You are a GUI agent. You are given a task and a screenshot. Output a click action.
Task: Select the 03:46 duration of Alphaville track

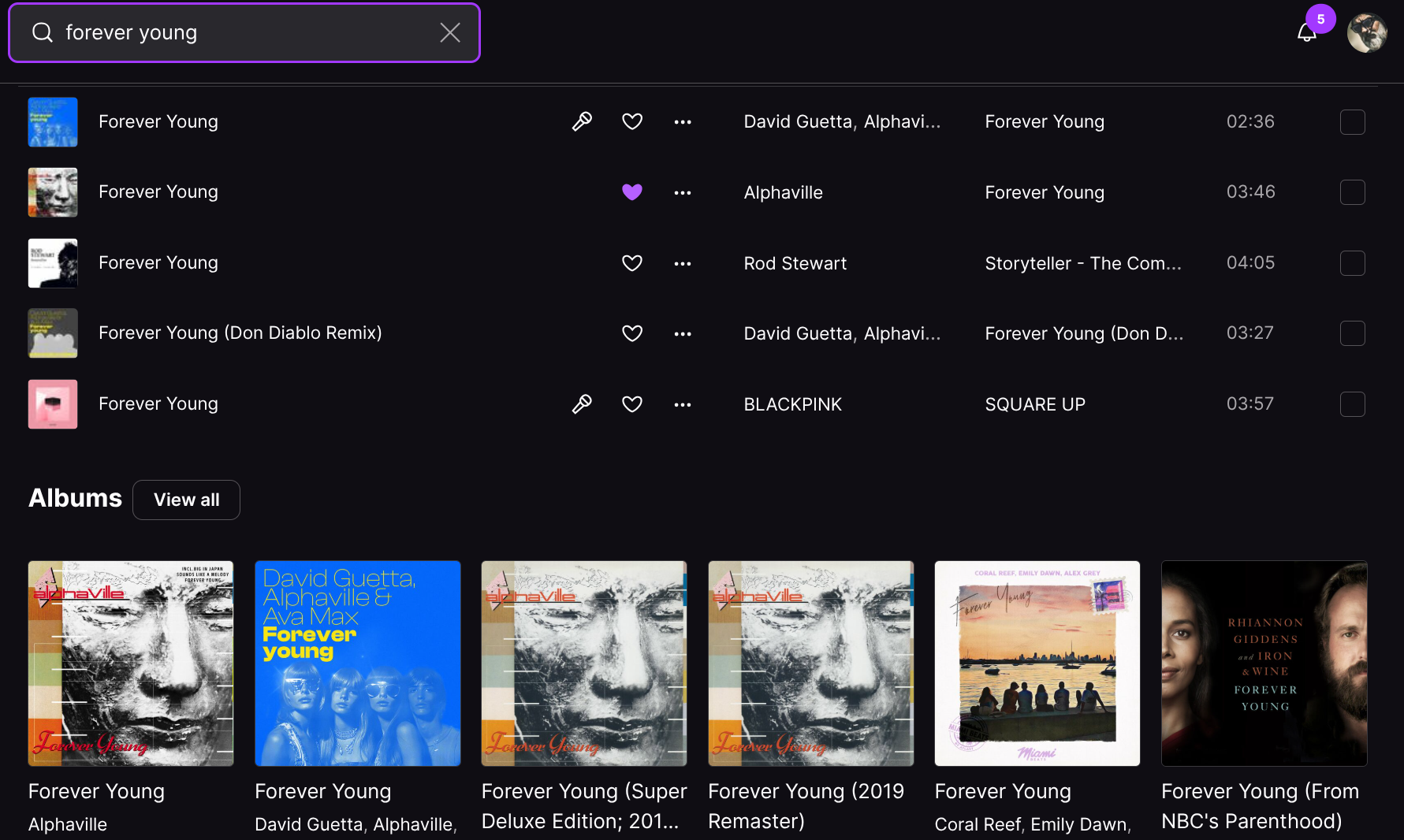[1250, 191]
